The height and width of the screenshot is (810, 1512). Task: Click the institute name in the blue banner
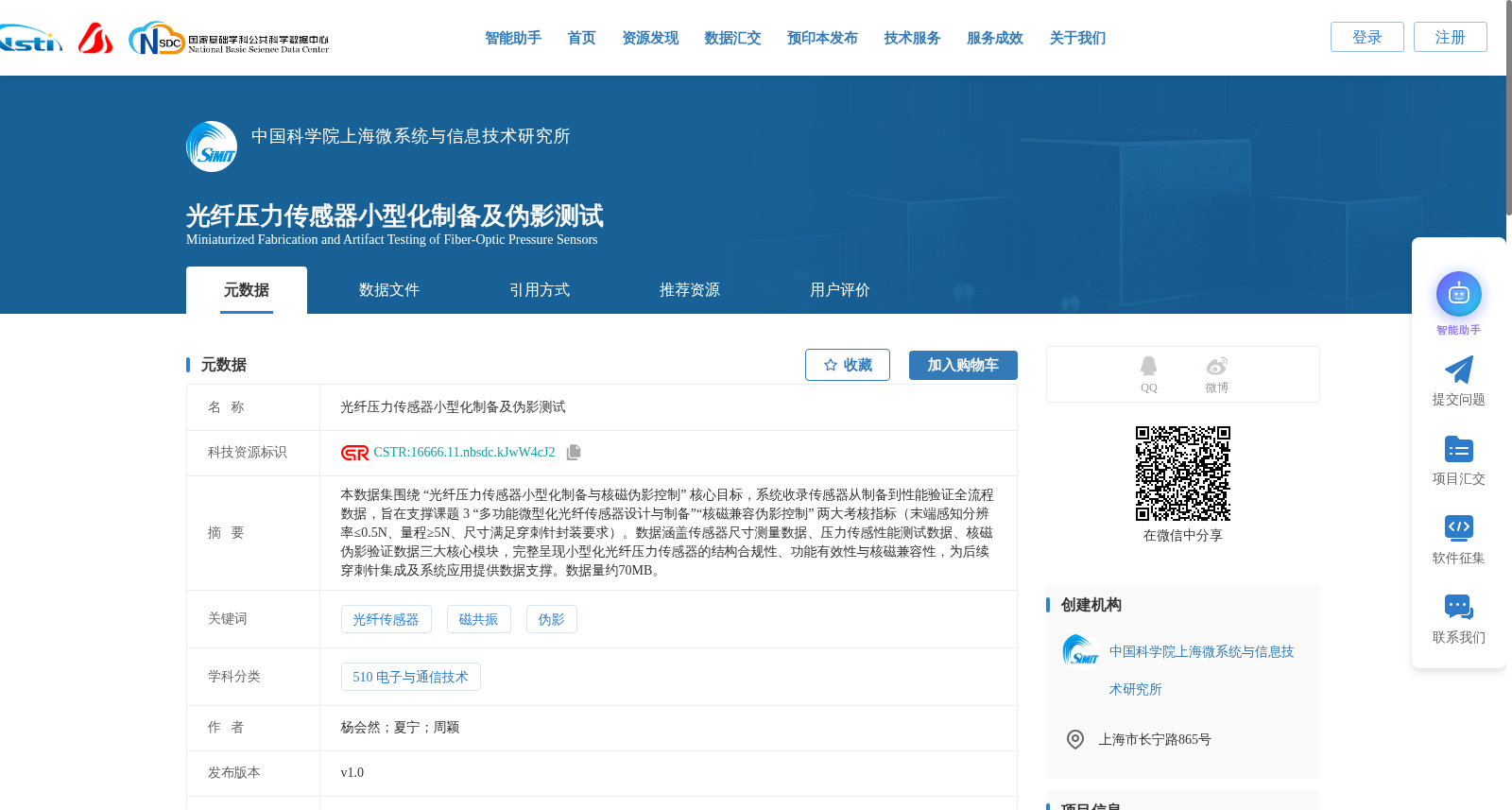410,136
